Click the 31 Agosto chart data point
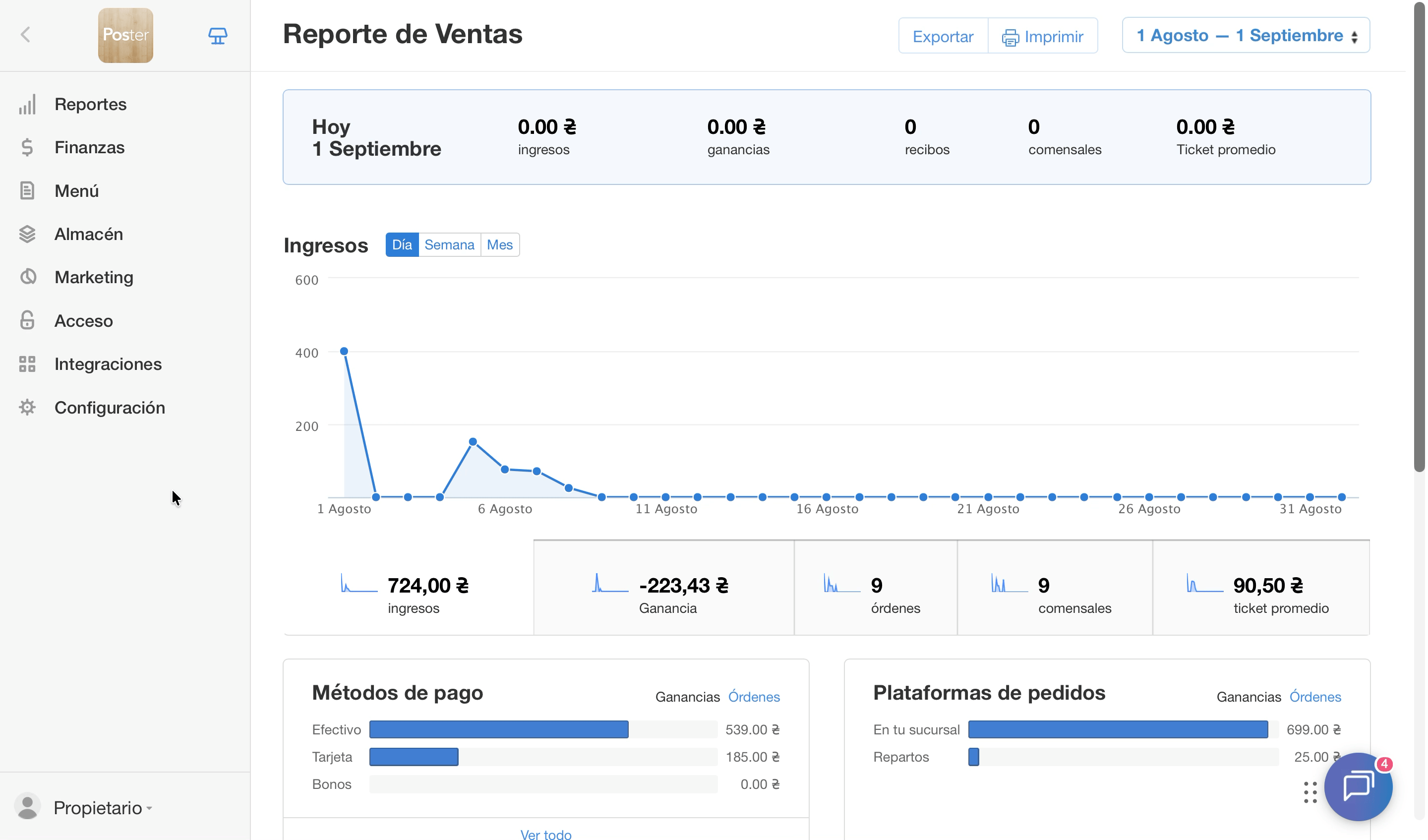 1309,497
